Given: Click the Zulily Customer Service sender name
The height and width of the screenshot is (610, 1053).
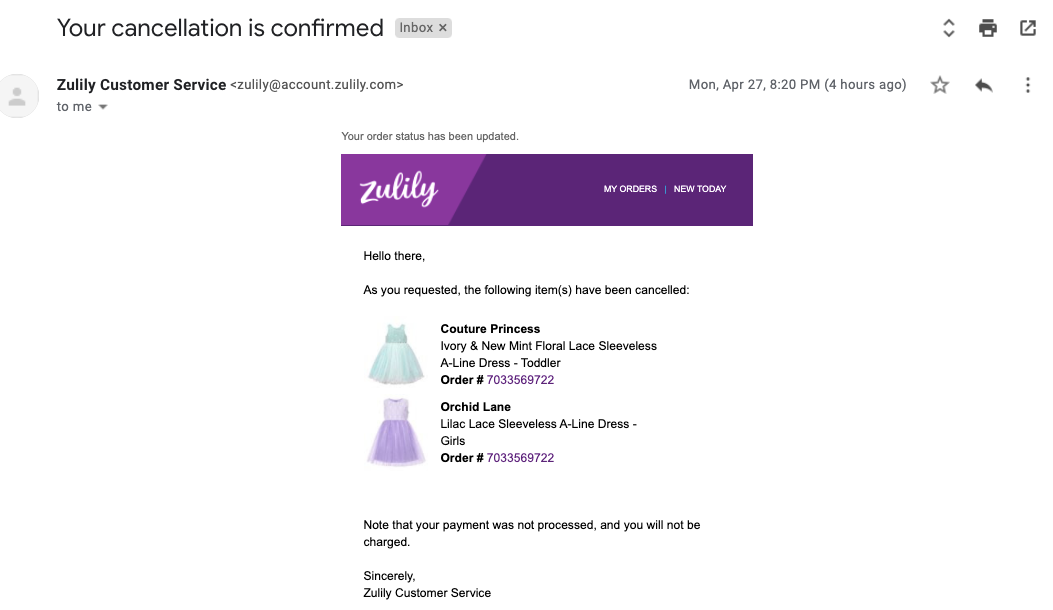Looking at the screenshot, I should (x=141, y=85).
